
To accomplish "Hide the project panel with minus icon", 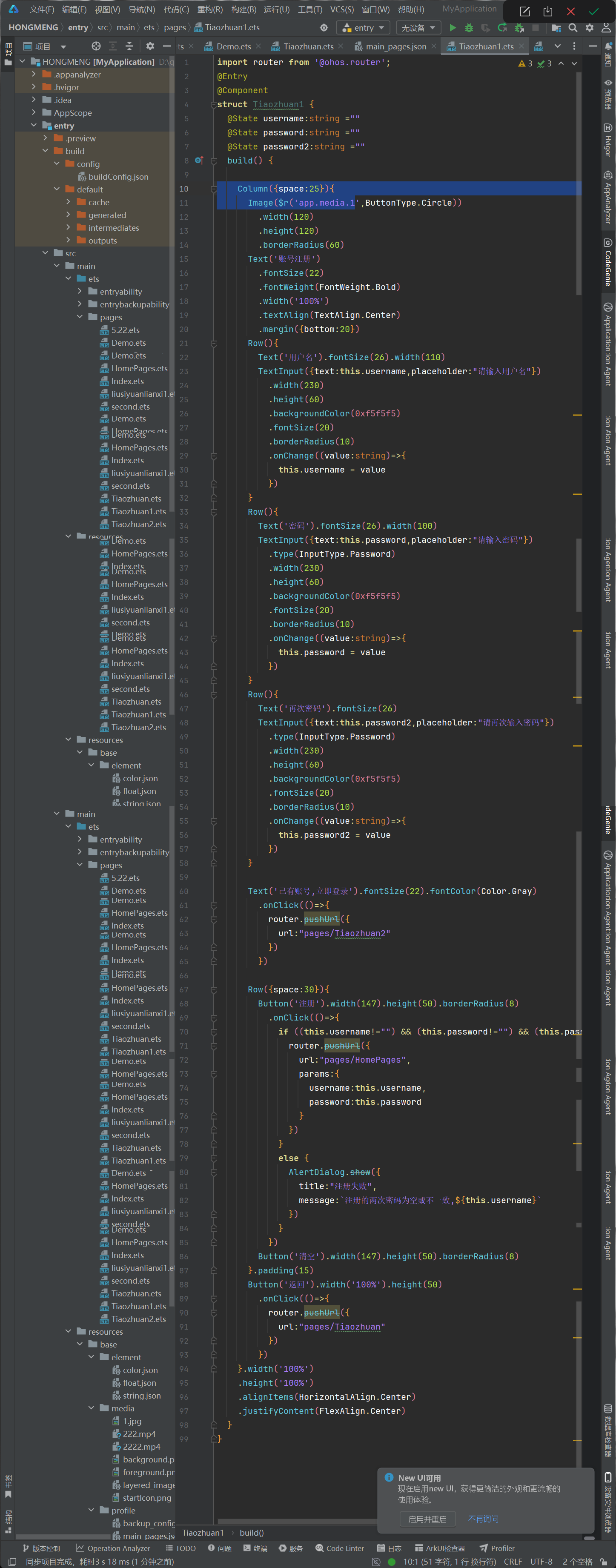I will 167,46.
